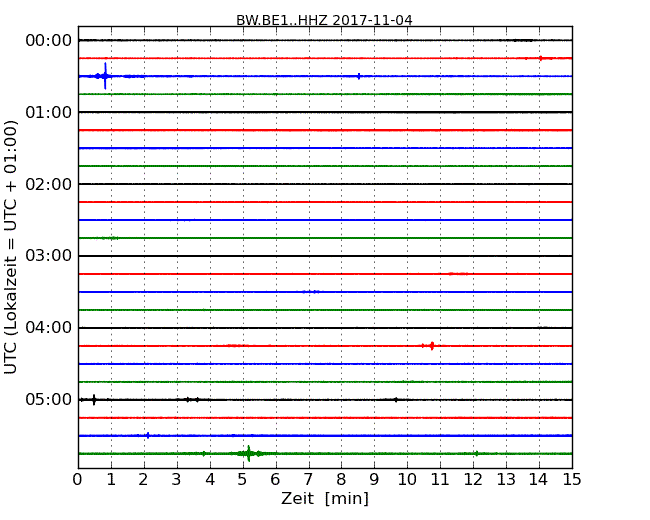Screen dimensions: 650x520
Task: Click the 14 tick label on the minute axis
Action: coord(539,480)
